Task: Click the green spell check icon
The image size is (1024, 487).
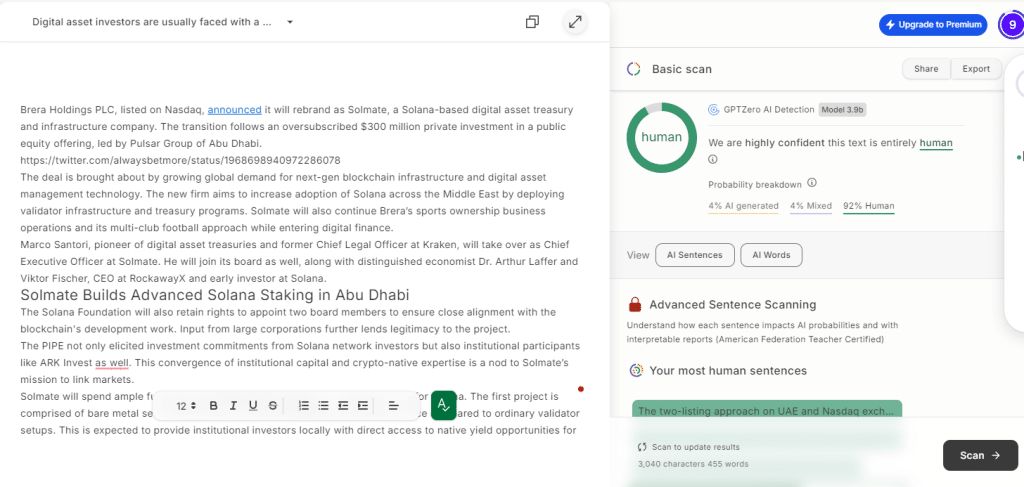Action: click(443, 405)
